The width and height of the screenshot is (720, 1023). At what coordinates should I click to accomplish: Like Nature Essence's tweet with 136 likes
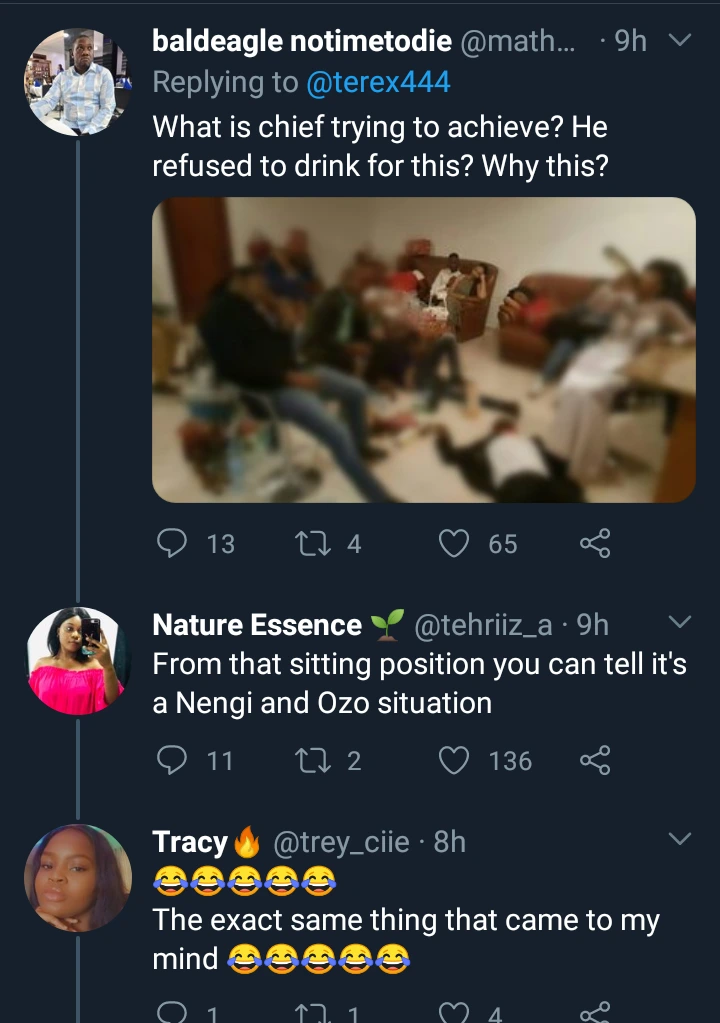coord(456,761)
